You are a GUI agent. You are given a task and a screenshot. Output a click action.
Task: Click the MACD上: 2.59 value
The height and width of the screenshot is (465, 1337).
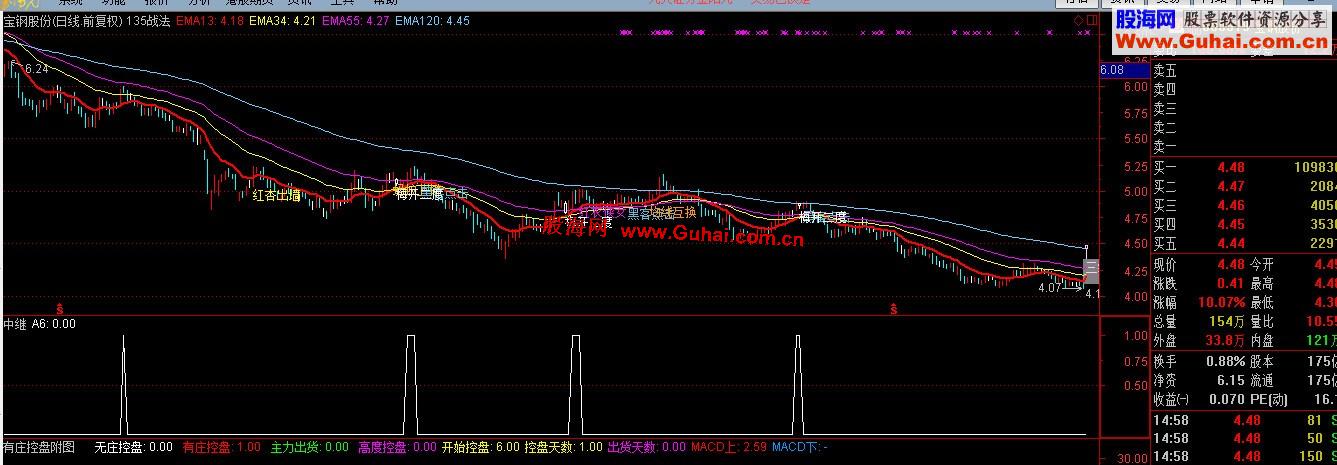(x=729, y=447)
